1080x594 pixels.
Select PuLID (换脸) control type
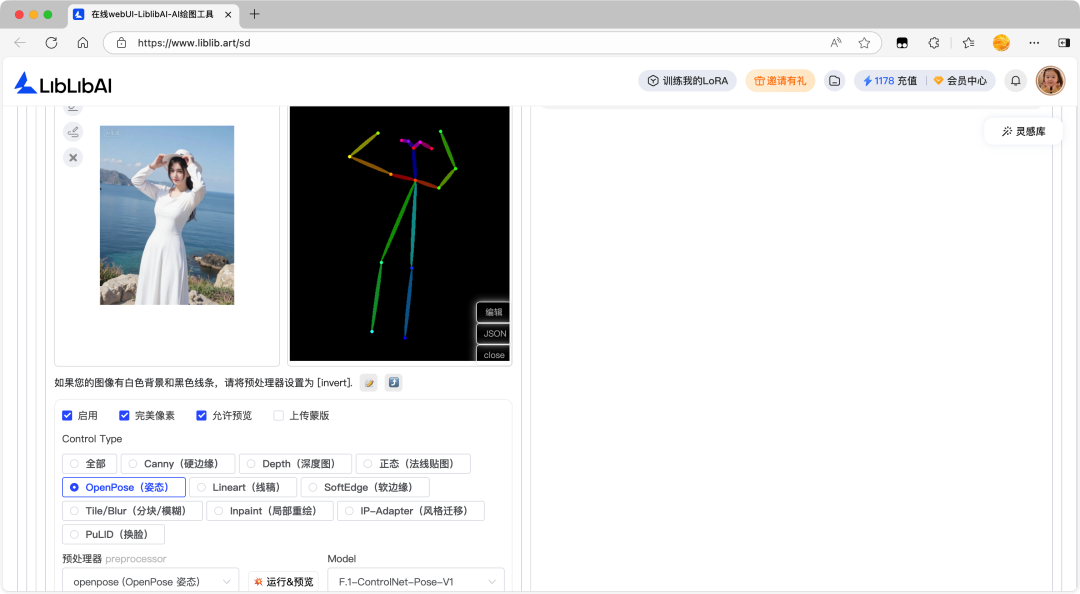point(114,534)
